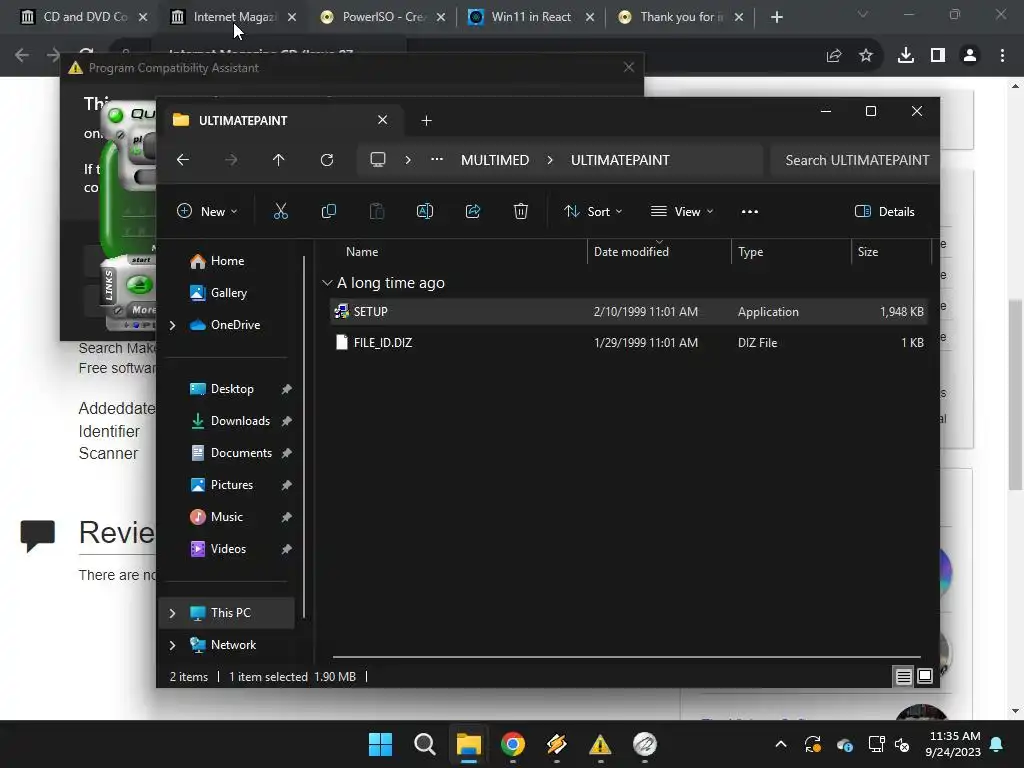
Task: Go forward with Explorer forward arrow
Action: (231, 160)
